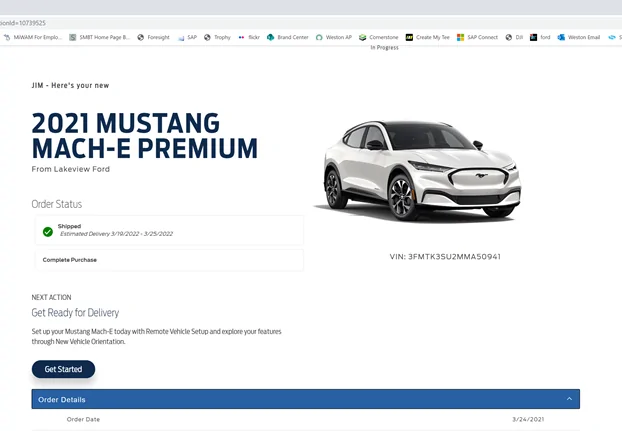
Task: Click the Estimated Delivery date text
Action: [117, 234]
